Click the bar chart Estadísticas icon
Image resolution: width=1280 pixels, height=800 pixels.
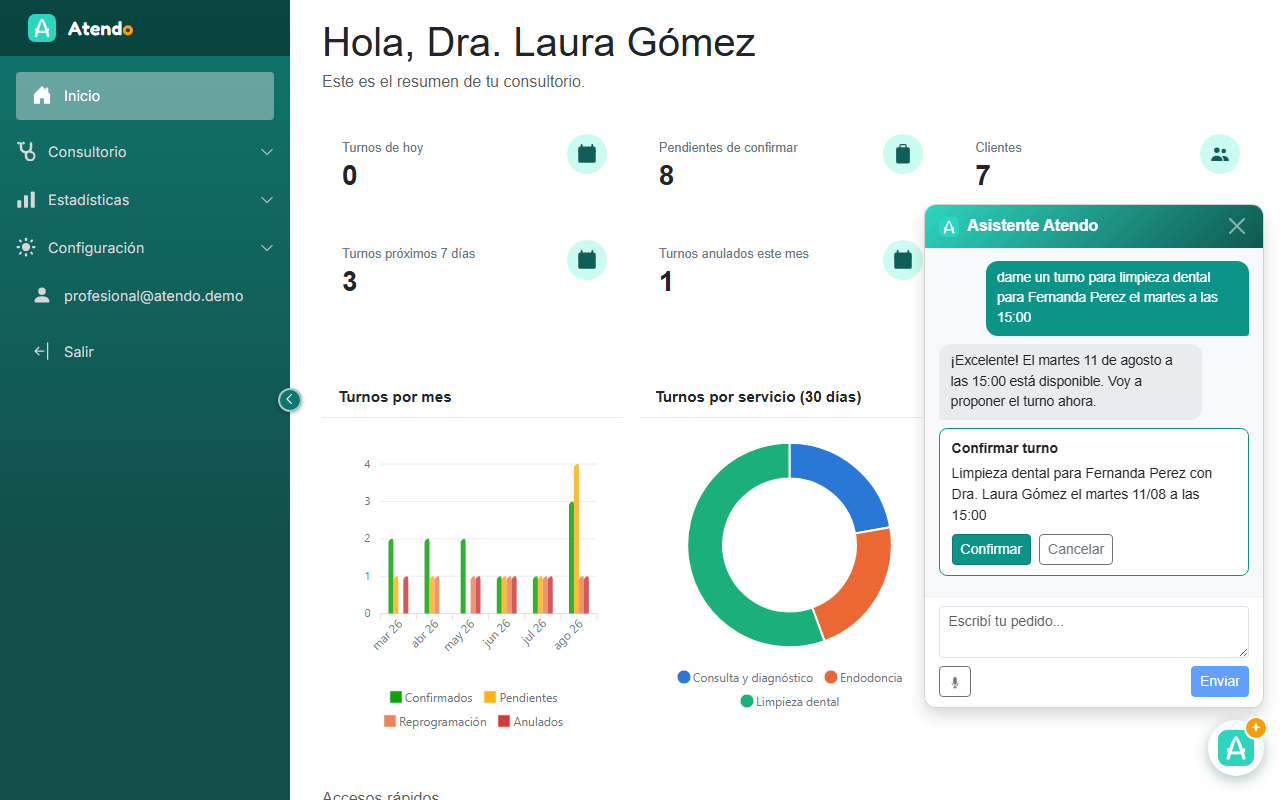pos(26,200)
